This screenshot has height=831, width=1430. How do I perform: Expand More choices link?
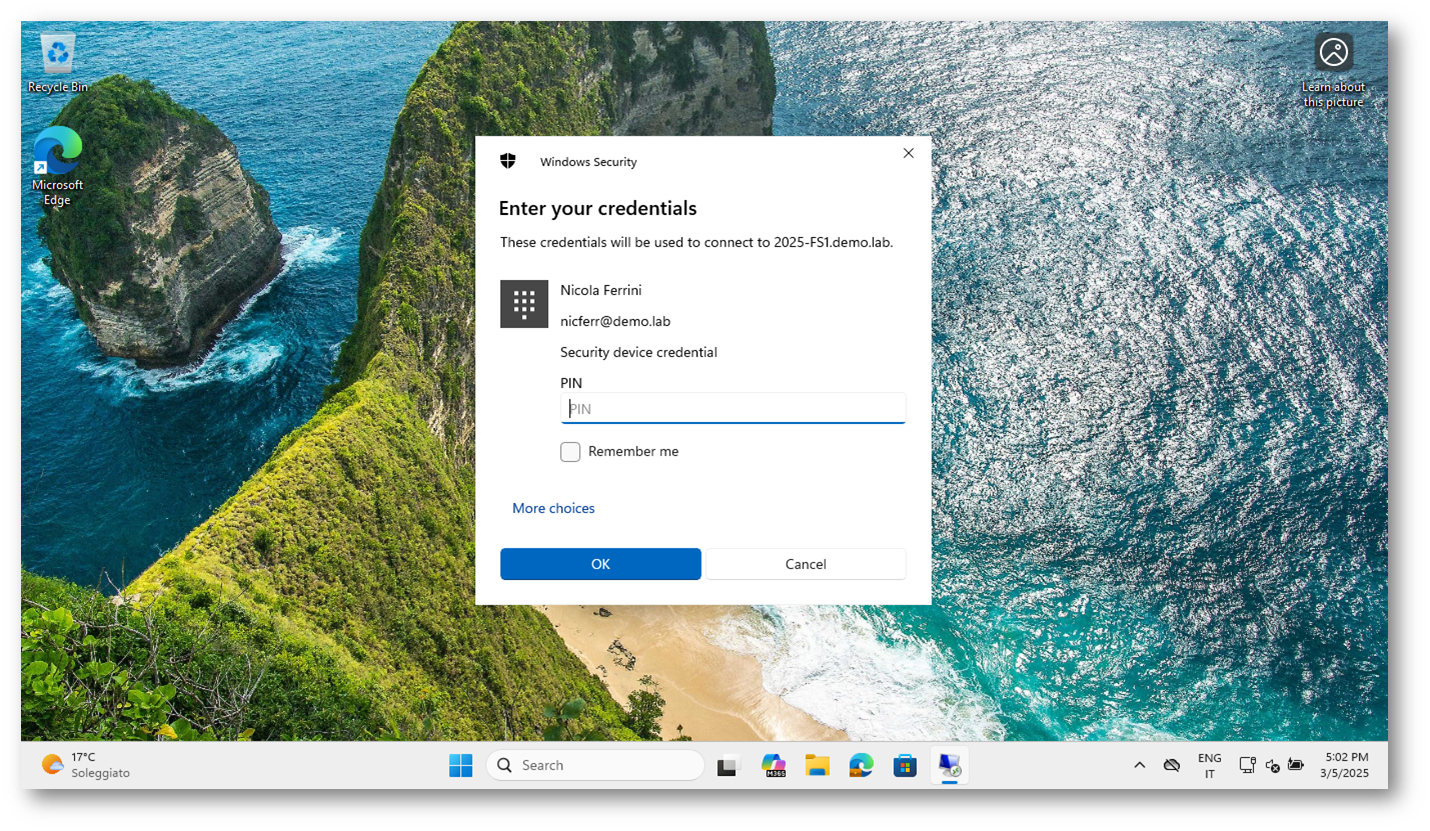click(553, 508)
